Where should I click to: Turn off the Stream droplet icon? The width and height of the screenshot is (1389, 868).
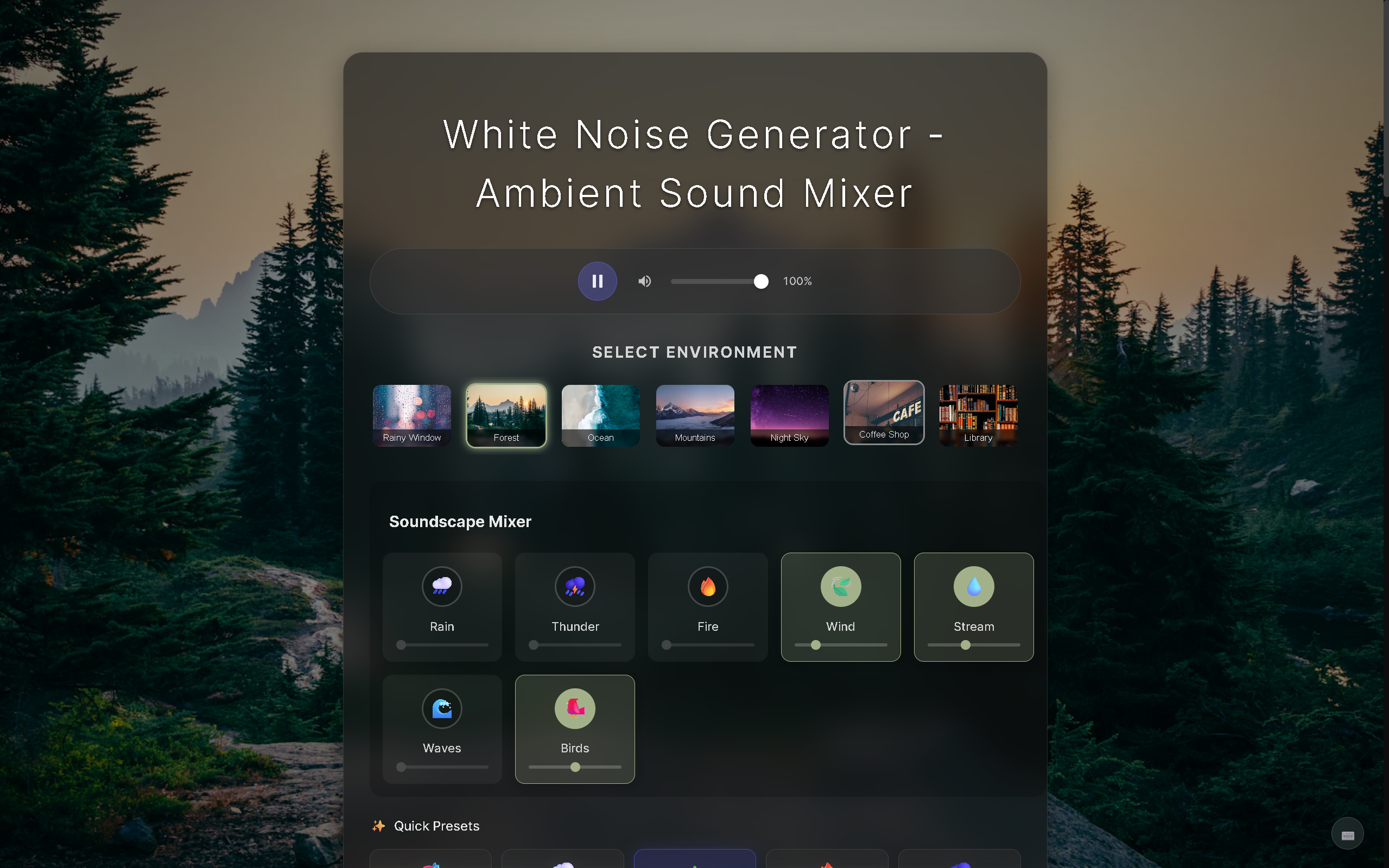coord(973,586)
